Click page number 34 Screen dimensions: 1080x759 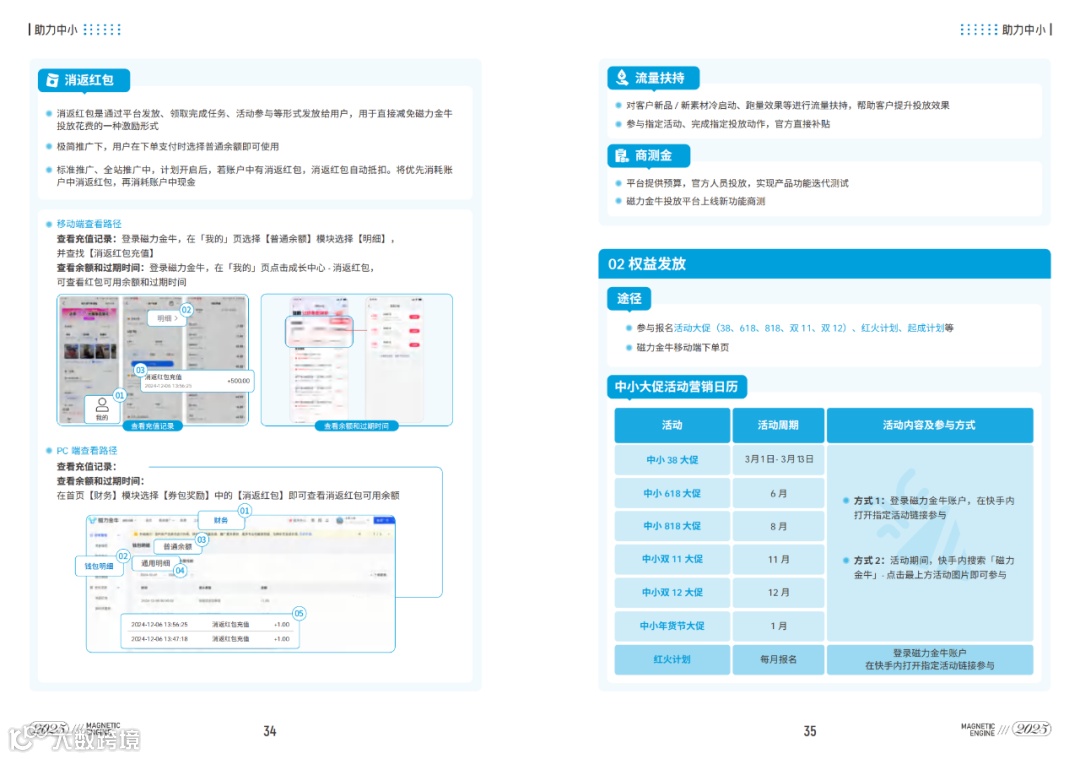270,731
